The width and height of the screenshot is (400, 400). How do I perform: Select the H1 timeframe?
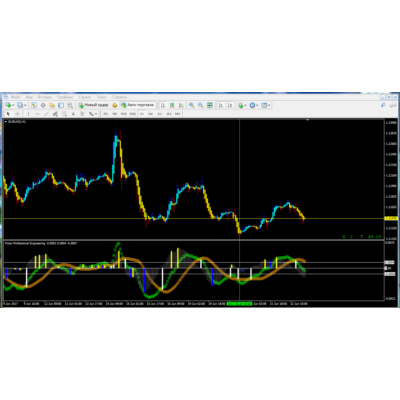(x=142, y=114)
